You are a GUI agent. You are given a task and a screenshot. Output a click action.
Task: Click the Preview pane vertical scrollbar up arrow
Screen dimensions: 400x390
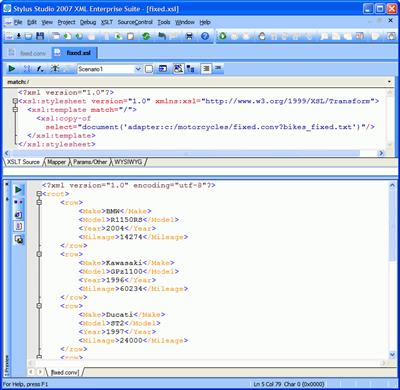point(392,185)
